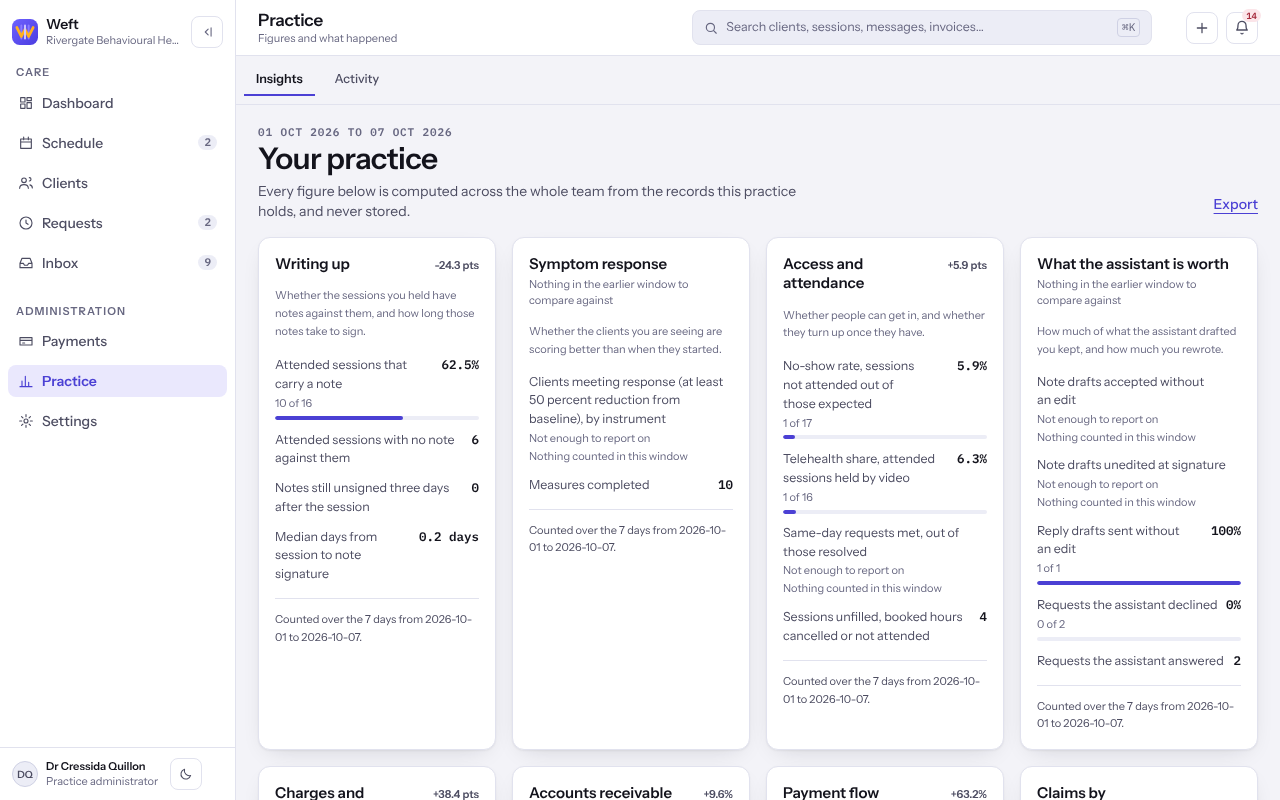The height and width of the screenshot is (800, 1280).
Task: Click the Weft logo icon
Action: click(25, 32)
